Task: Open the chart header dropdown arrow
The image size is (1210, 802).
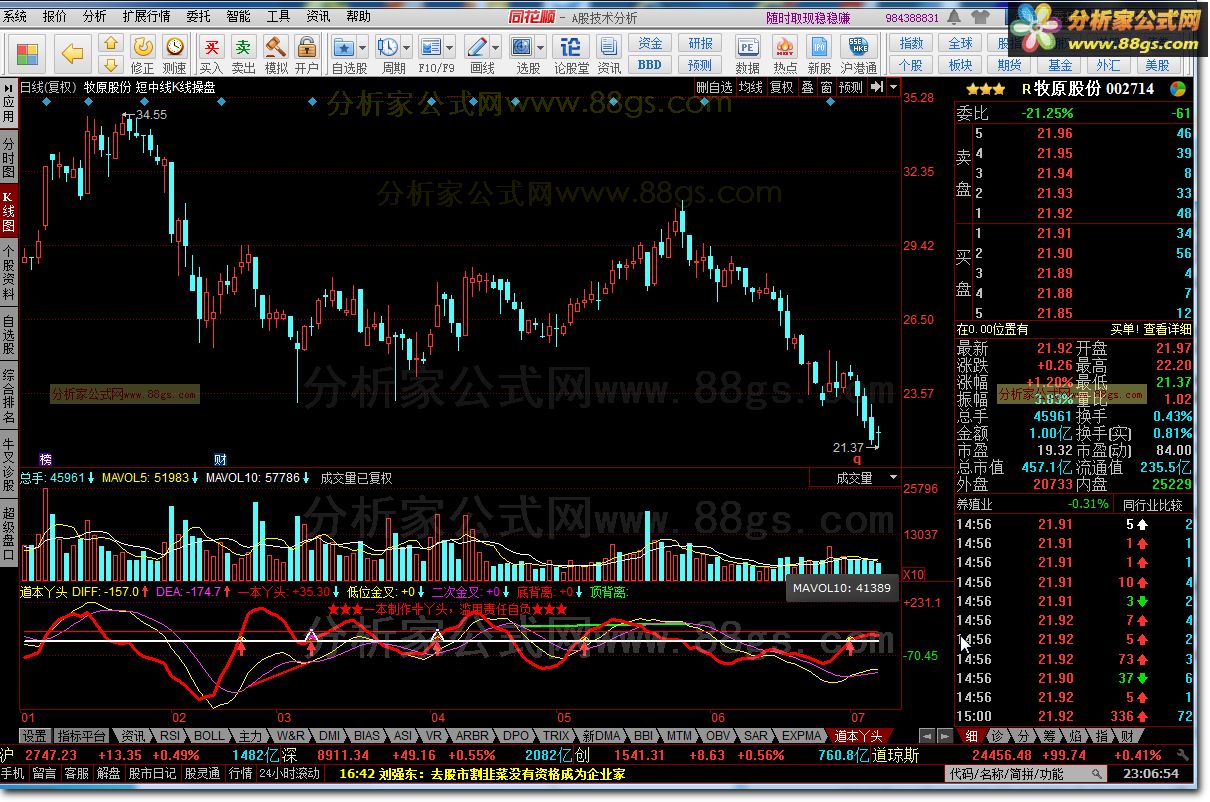Action: pyautogui.click(x=892, y=87)
